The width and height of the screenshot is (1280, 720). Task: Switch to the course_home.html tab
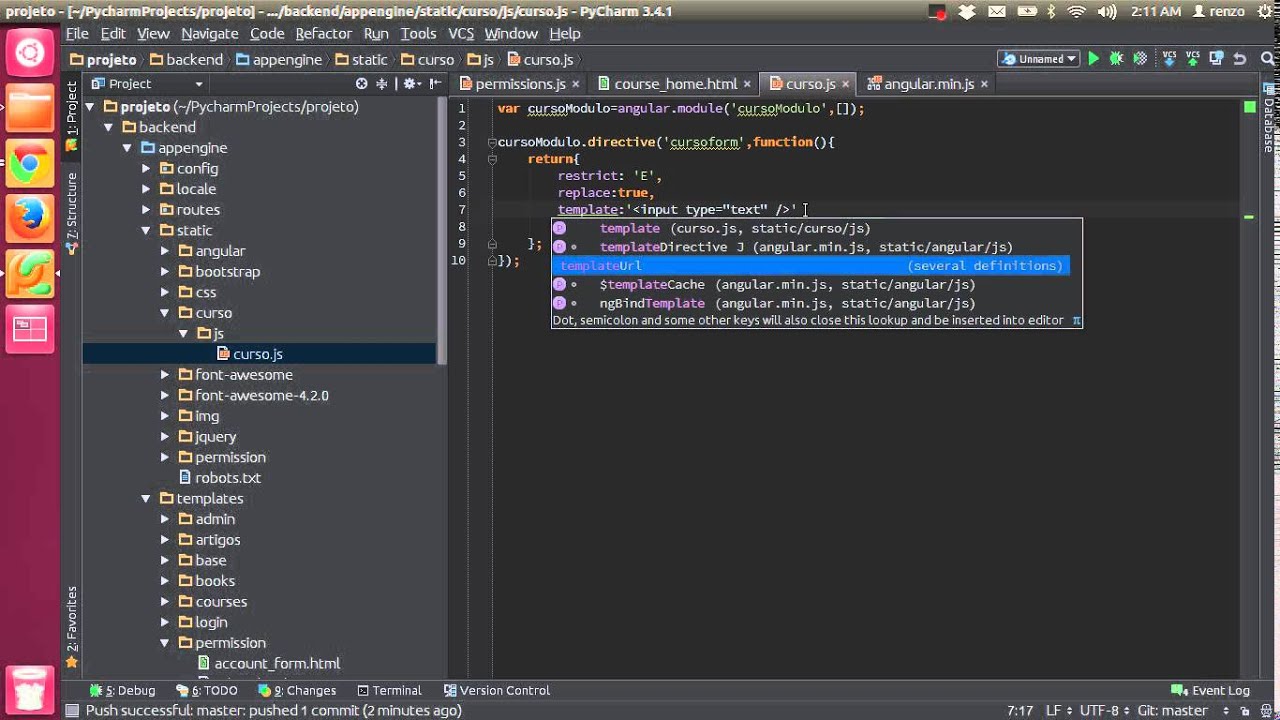click(675, 84)
